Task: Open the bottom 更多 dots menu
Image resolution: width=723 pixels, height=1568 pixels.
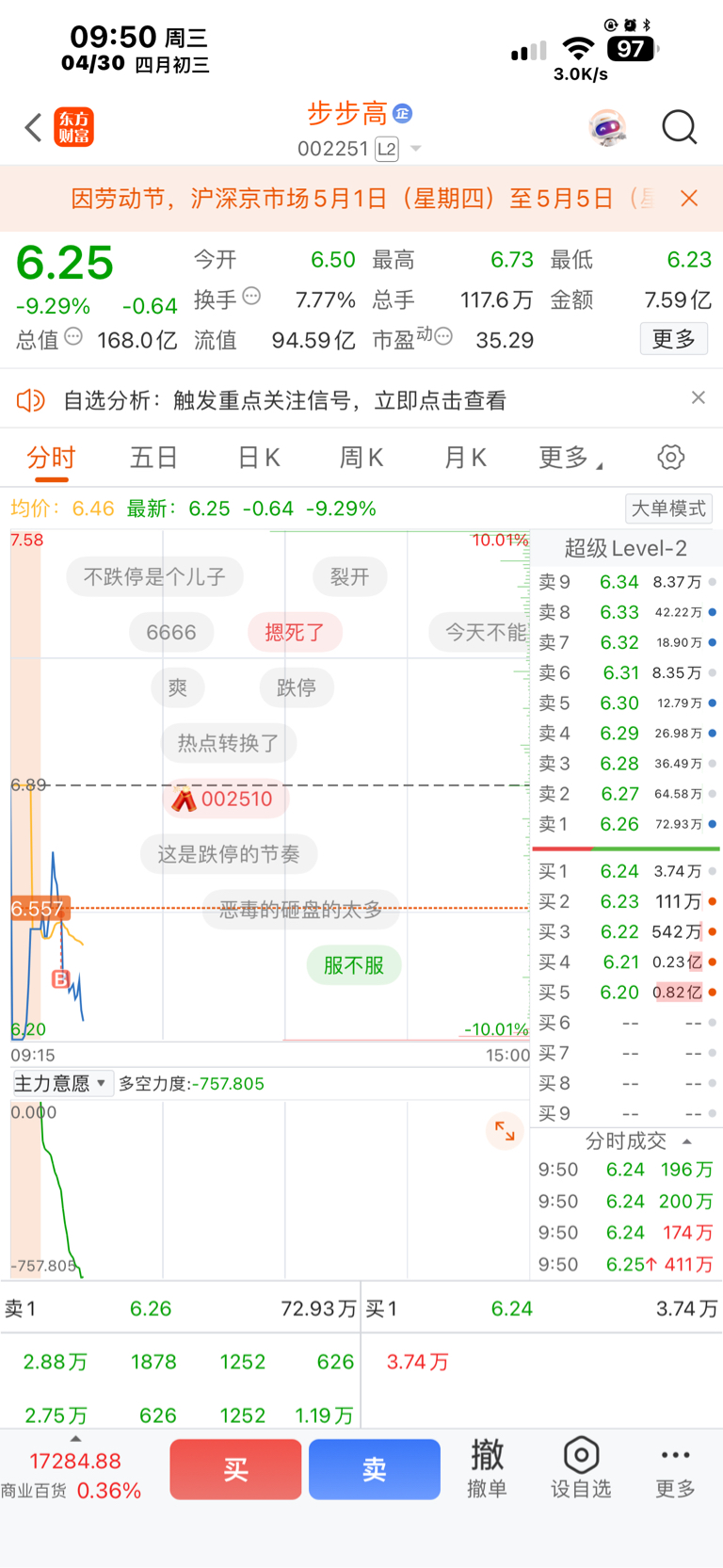Action: (x=675, y=1469)
